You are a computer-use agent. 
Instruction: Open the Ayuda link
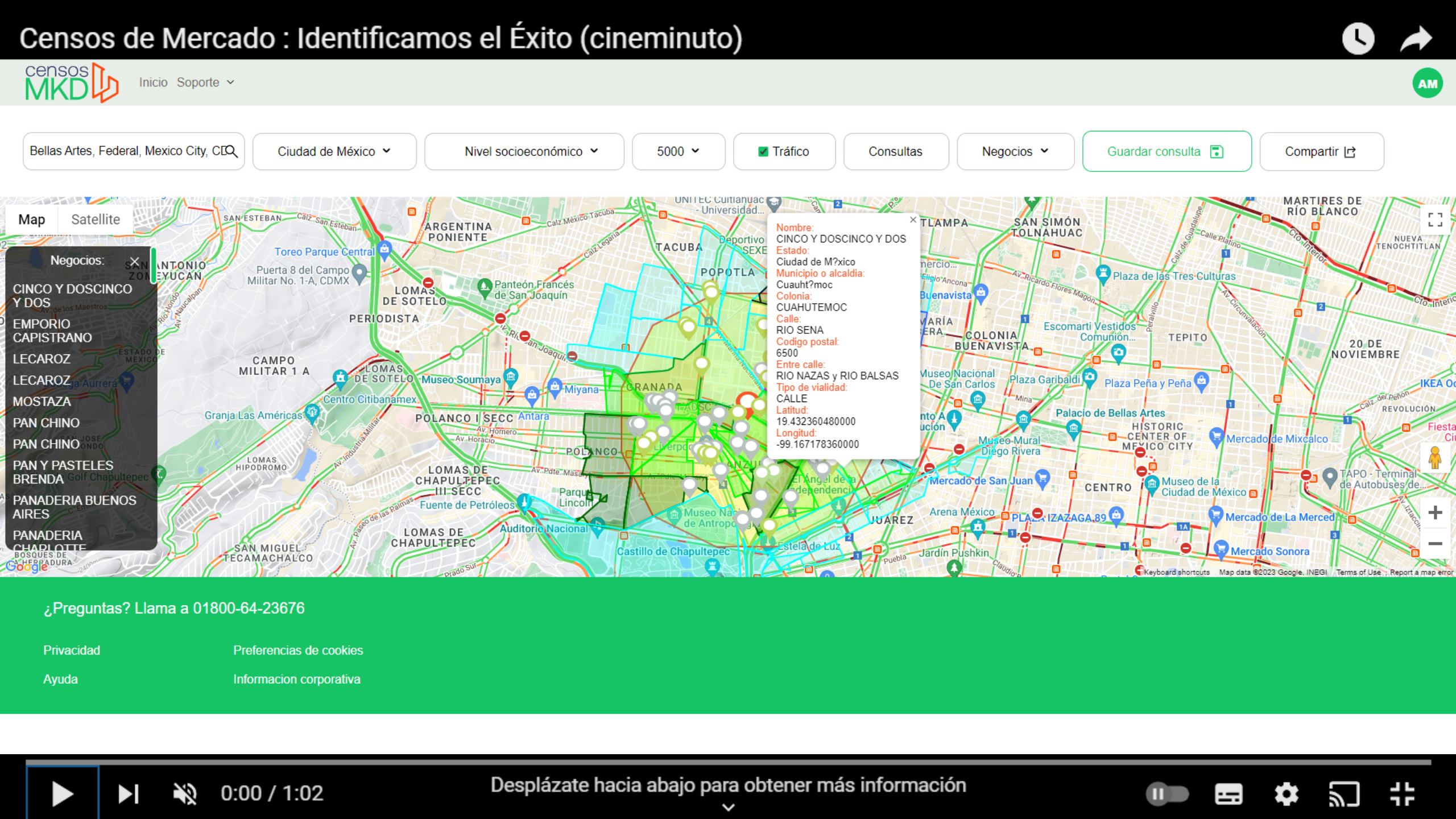[x=60, y=679]
